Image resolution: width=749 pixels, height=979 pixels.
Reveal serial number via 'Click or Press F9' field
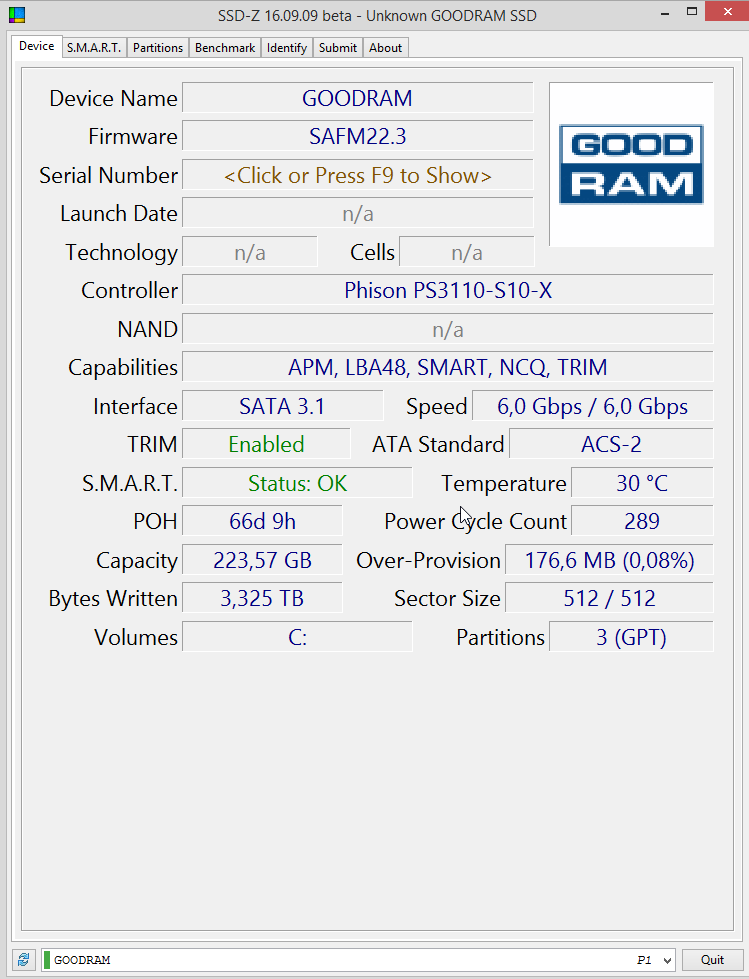(x=358, y=175)
